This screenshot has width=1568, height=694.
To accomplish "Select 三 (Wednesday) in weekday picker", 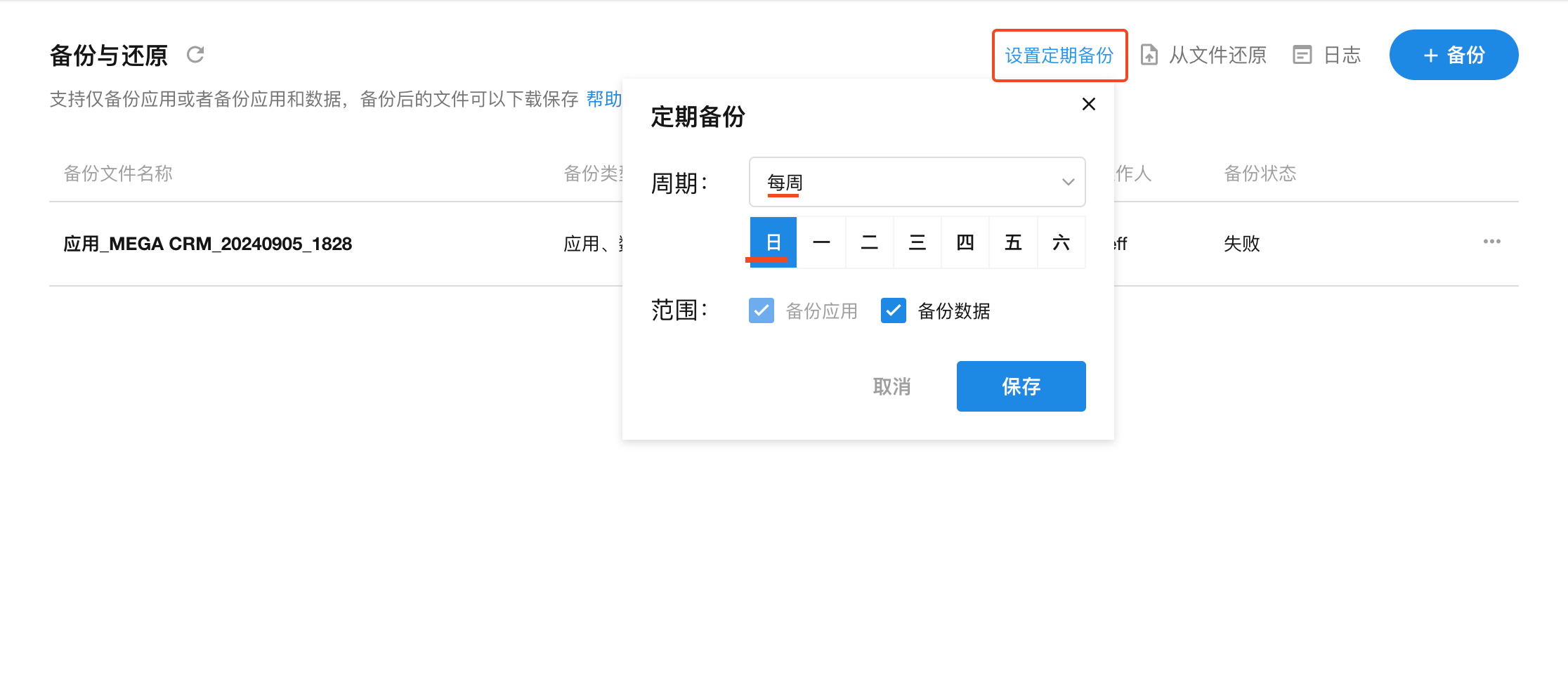I will [917, 242].
